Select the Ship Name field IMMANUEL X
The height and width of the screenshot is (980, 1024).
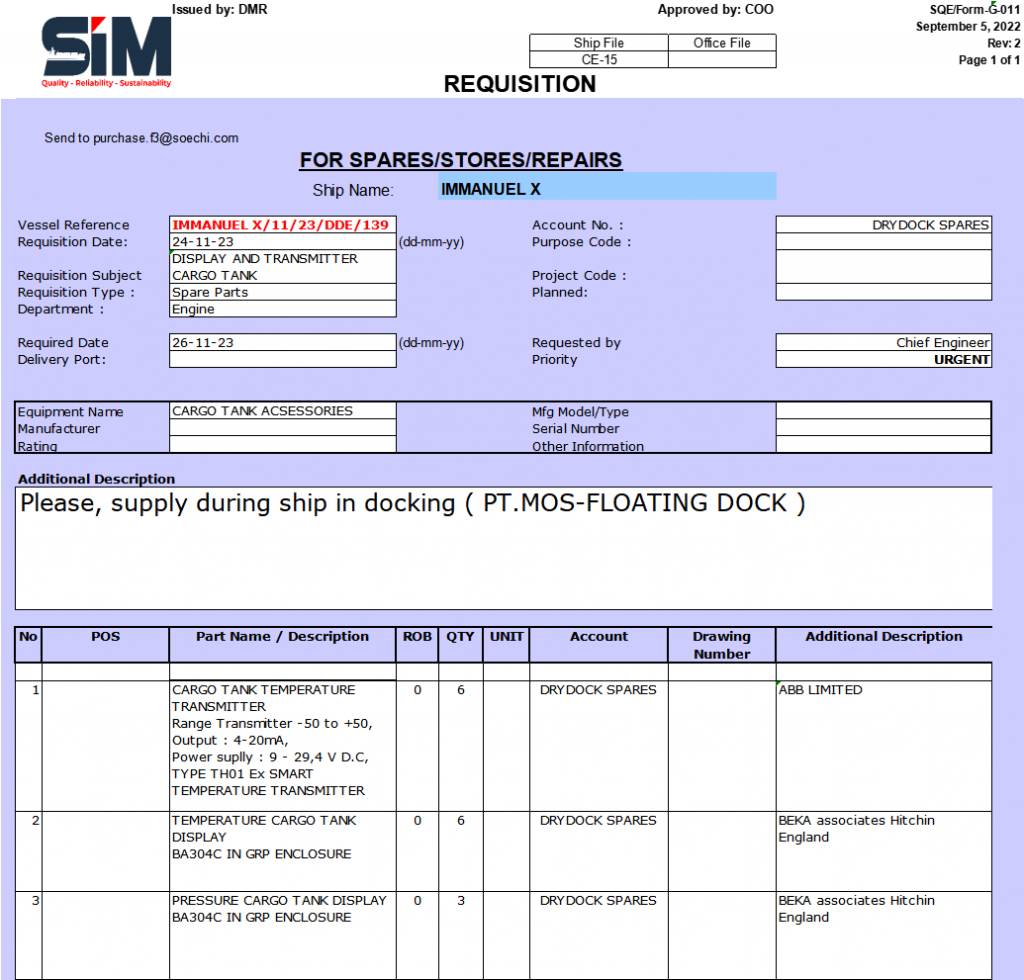(x=606, y=189)
